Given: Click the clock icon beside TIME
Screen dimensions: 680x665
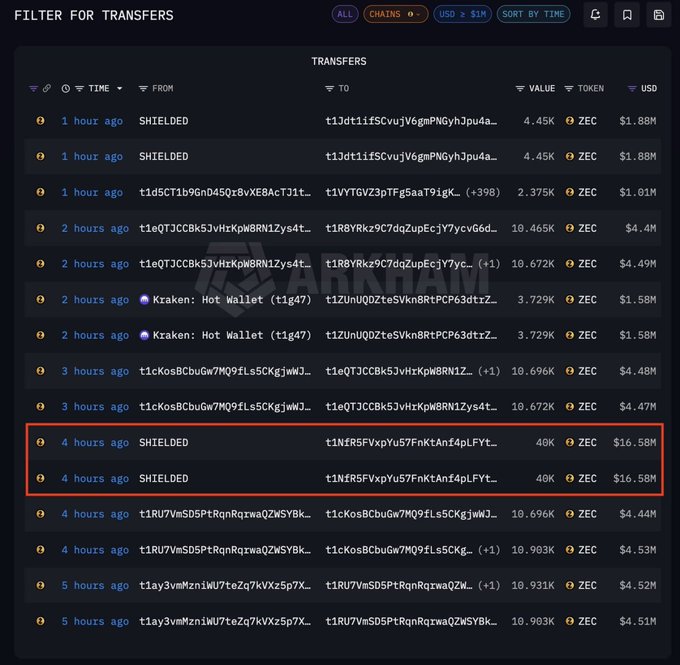Looking at the screenshot, I should [x=65, y=88].
